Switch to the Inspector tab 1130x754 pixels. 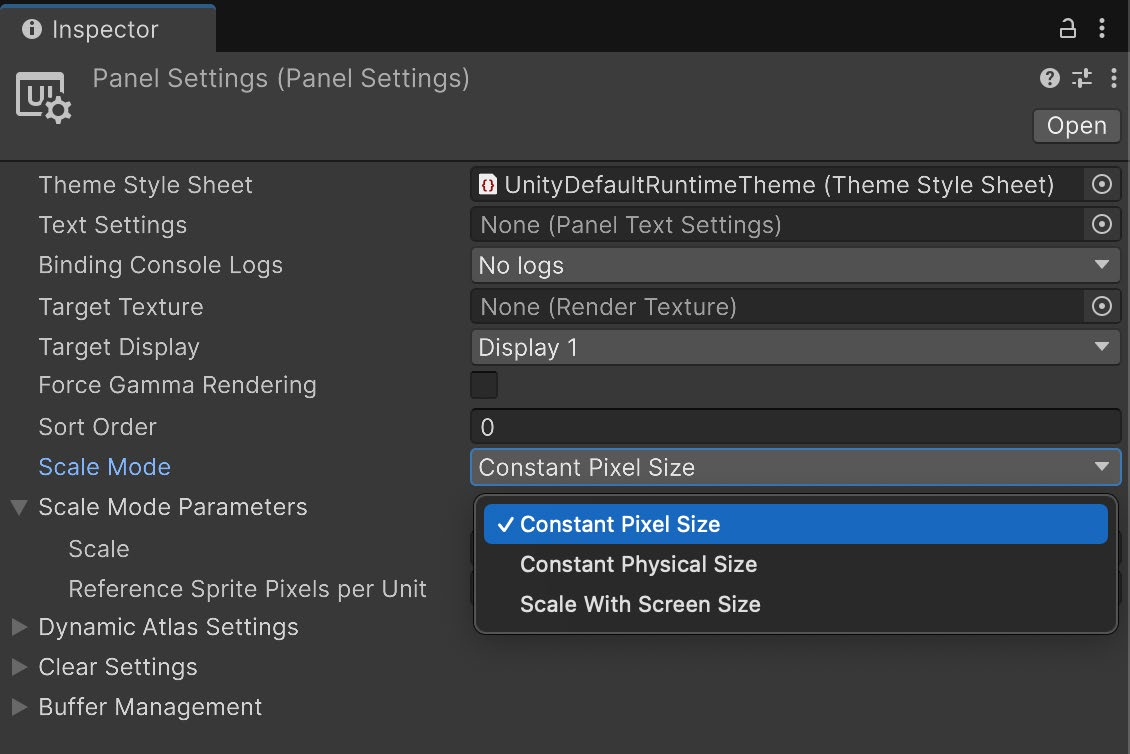[x=107, y=29]
